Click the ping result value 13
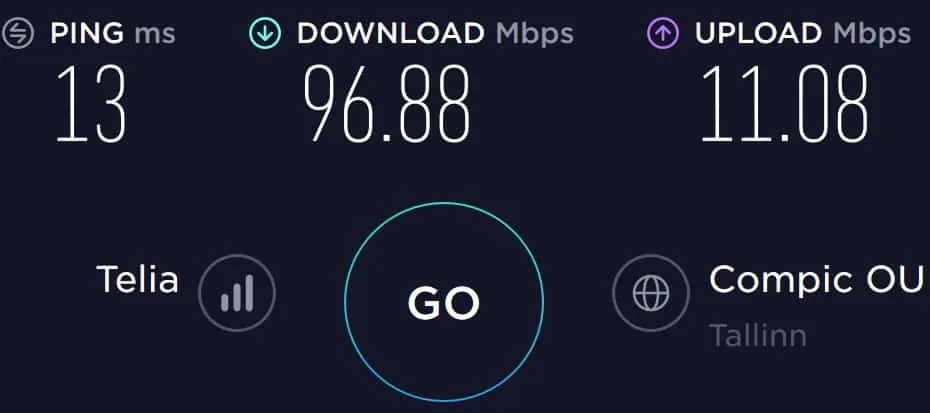Image resolution: width=930 pixels, height=413 pixels. coord(91,104)
